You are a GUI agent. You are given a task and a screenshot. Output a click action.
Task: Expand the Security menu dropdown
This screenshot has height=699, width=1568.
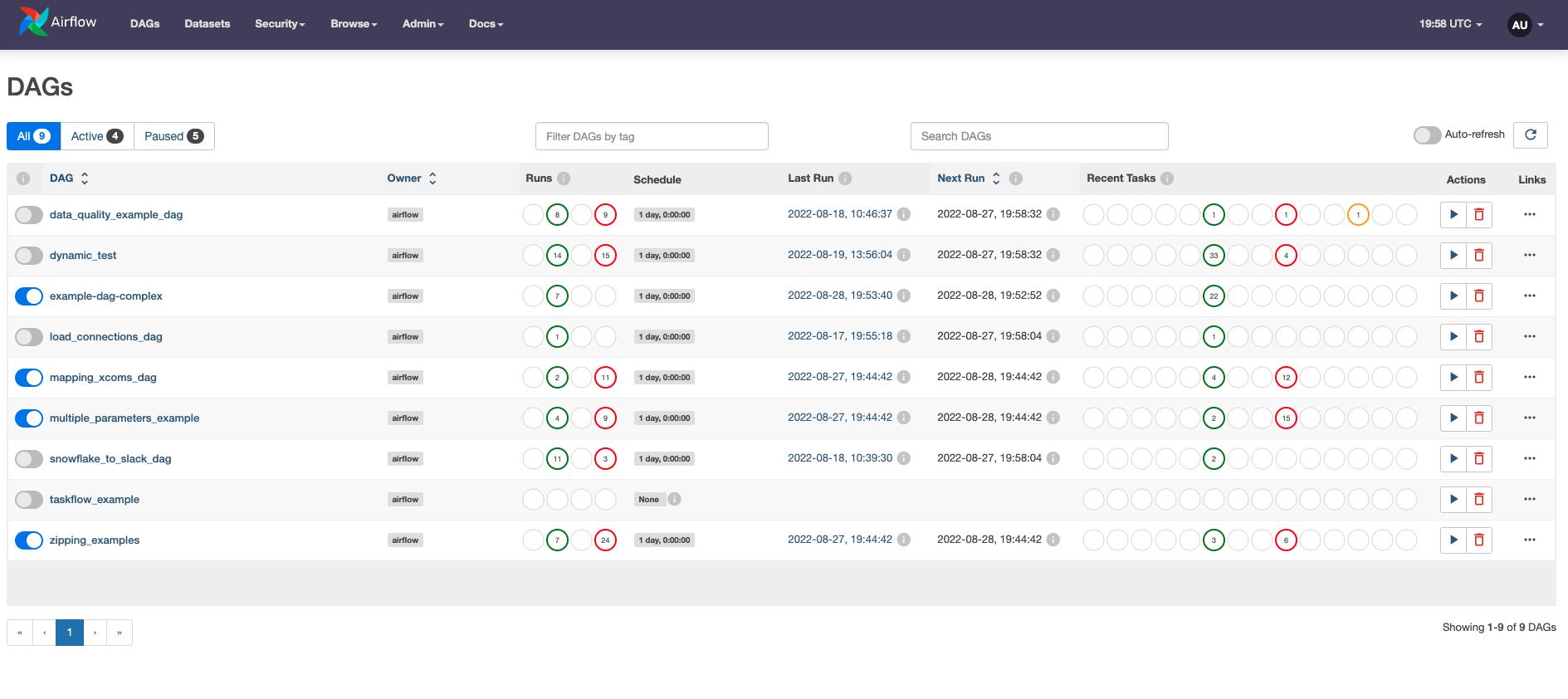click(280, 24)
